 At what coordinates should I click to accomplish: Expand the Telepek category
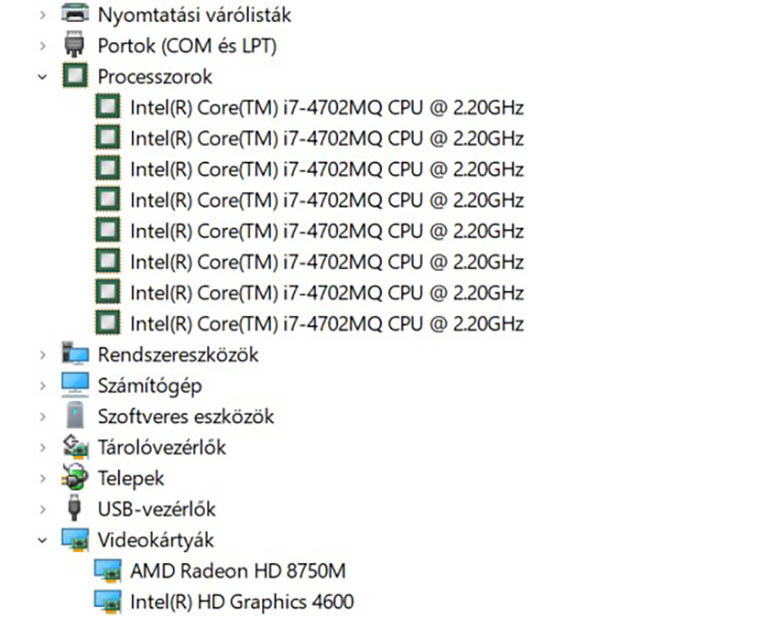click(x=43, y=479)
